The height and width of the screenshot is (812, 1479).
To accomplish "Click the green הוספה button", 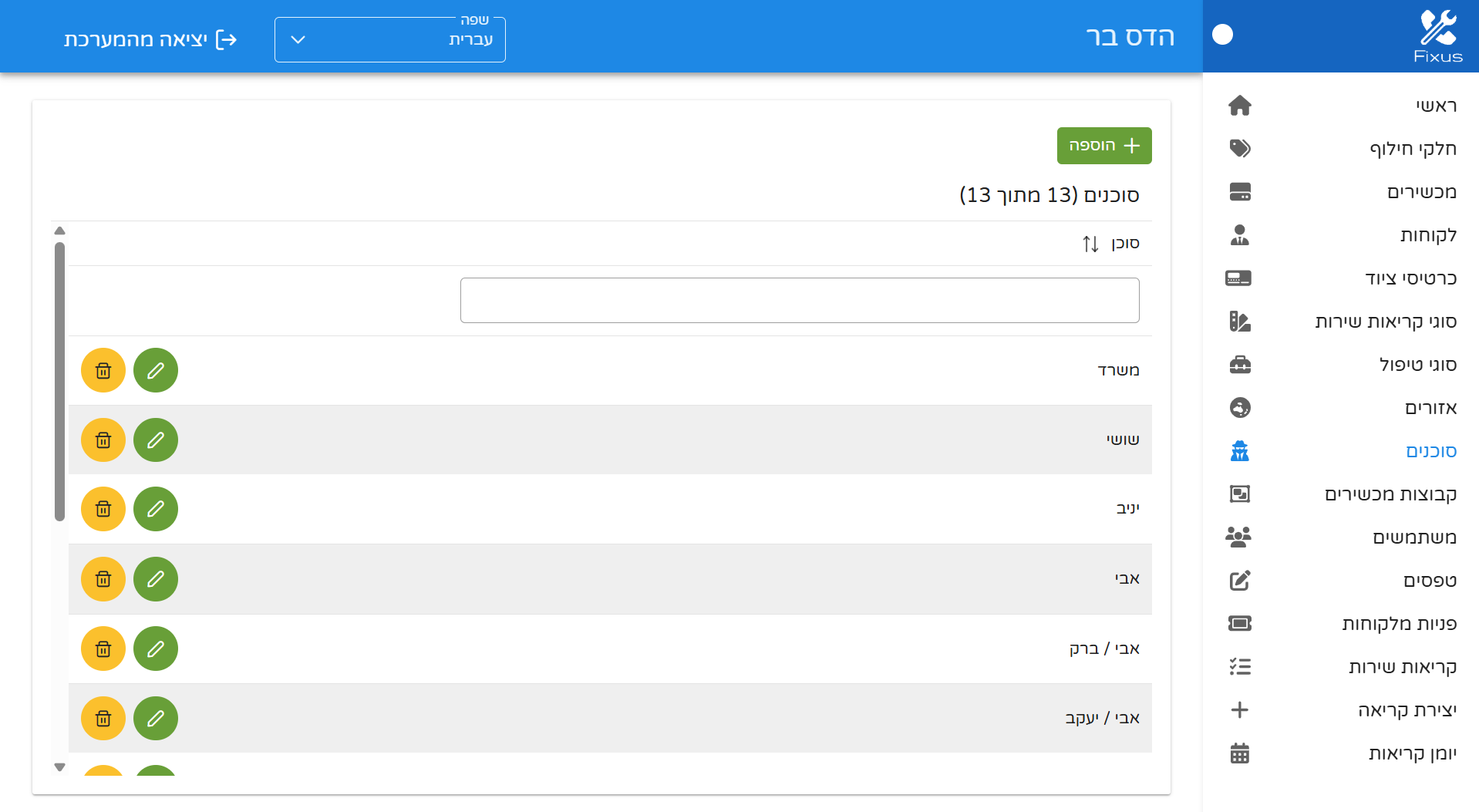I will [1103, 146].
